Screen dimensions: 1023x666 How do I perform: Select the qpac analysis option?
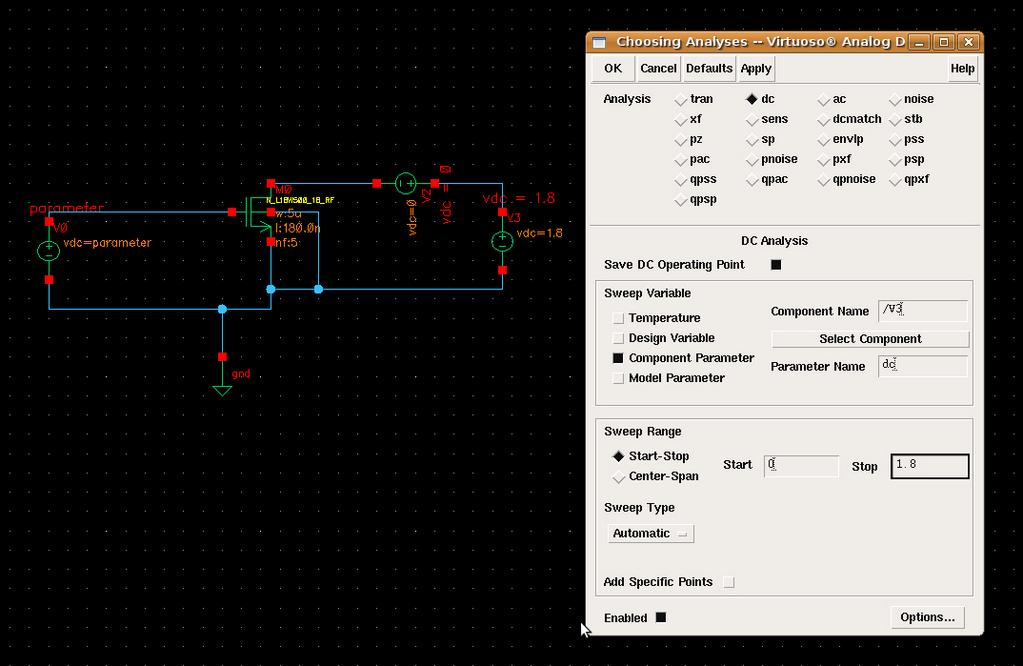point(752,179)
